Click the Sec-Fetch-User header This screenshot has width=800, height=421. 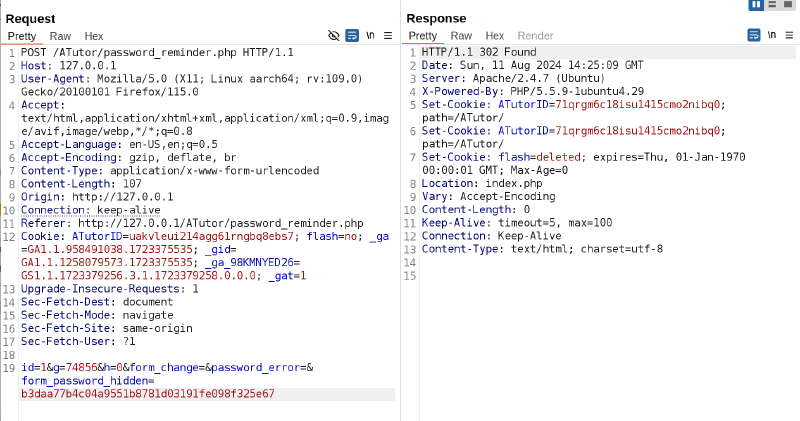click(78, 342)
